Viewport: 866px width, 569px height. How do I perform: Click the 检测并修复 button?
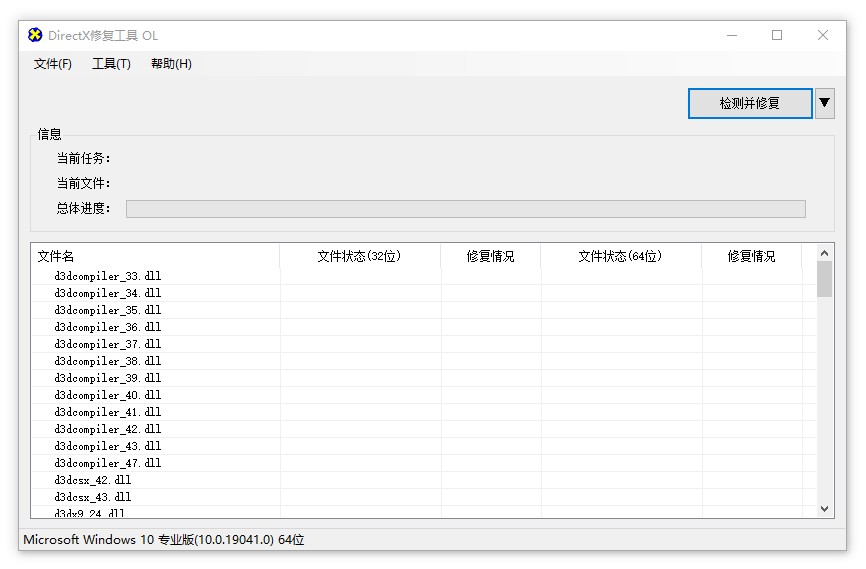pyautogui.click(x=750, y=103)
